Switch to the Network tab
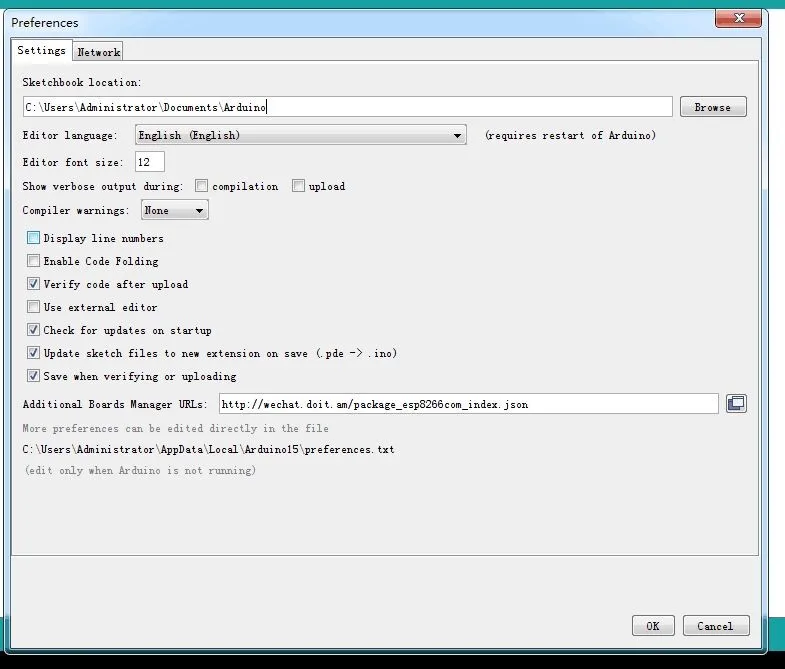 pyautogui.click(x=99, y=52)
